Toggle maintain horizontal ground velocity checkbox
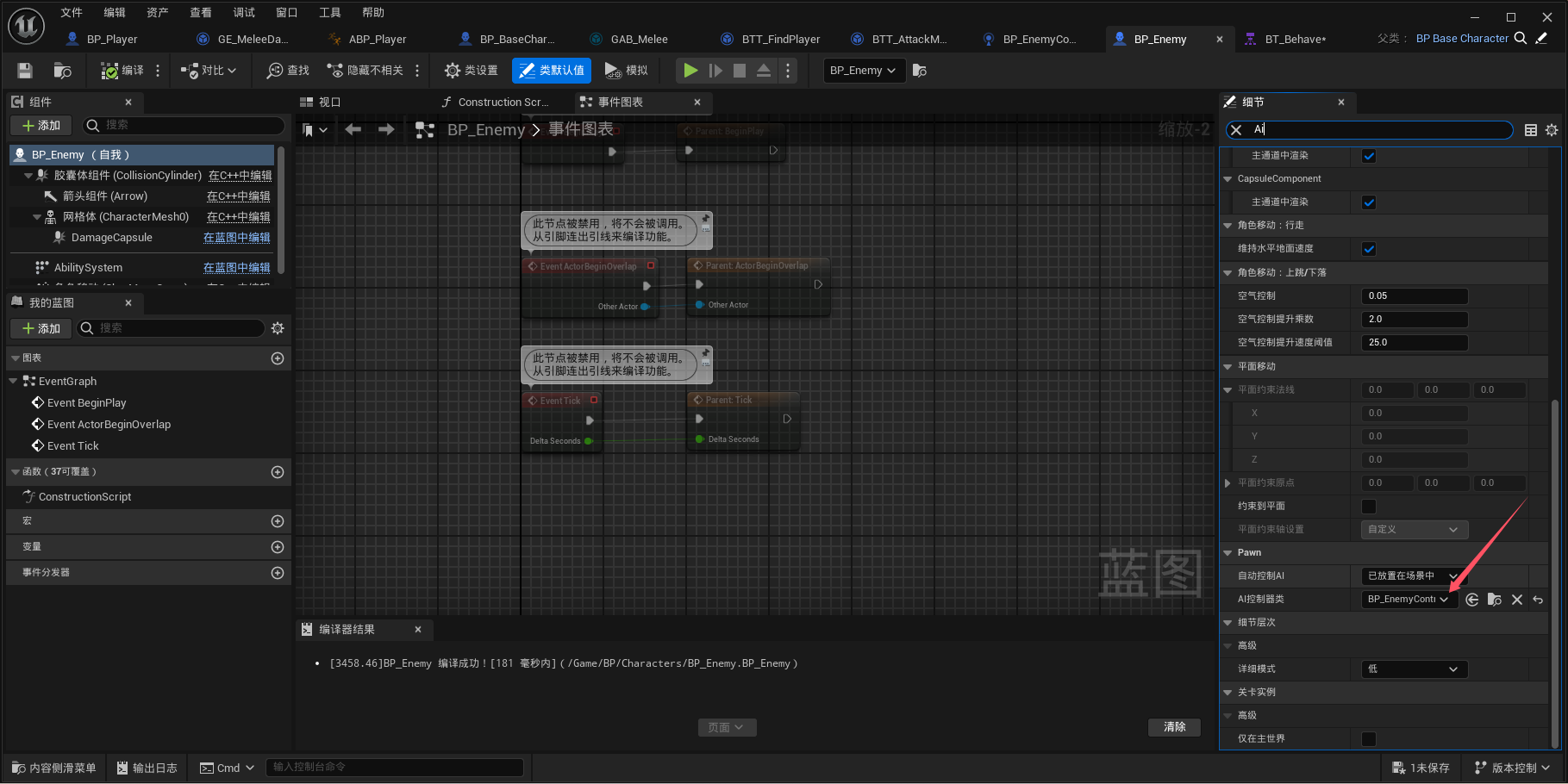1568x784 pixels. click(1369, 249)
